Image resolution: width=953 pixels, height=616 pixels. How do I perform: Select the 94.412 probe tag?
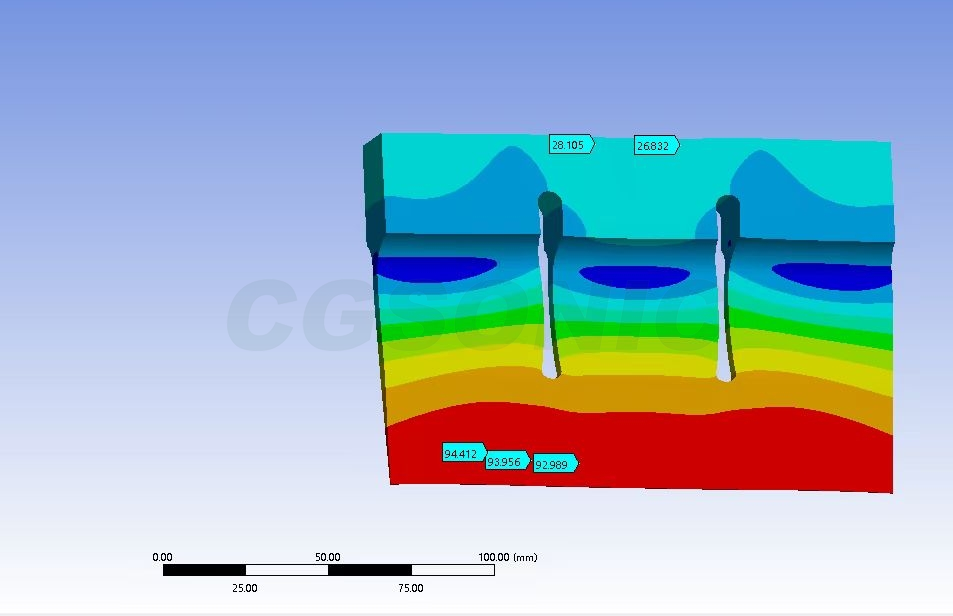click(x=463, y=454)
